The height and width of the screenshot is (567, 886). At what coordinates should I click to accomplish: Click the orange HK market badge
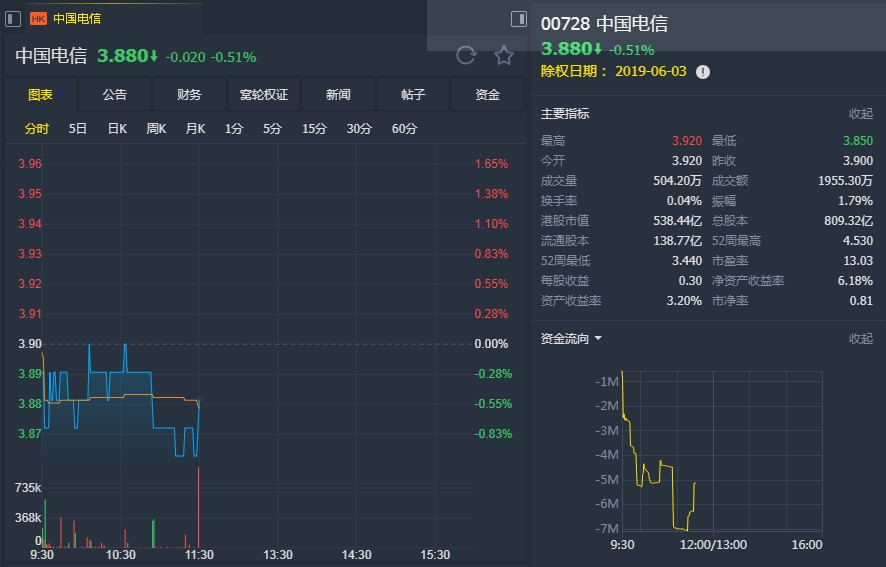38,19
